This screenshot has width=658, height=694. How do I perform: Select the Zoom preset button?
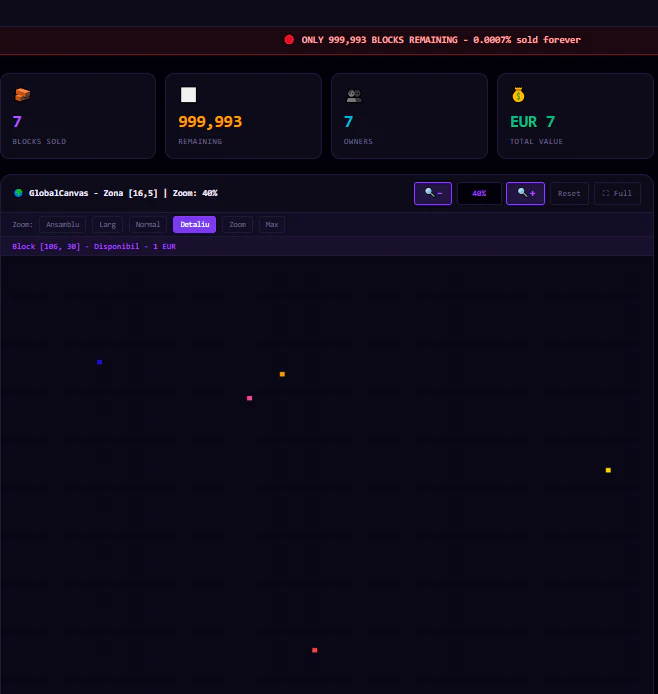click(x=238, y=224)
